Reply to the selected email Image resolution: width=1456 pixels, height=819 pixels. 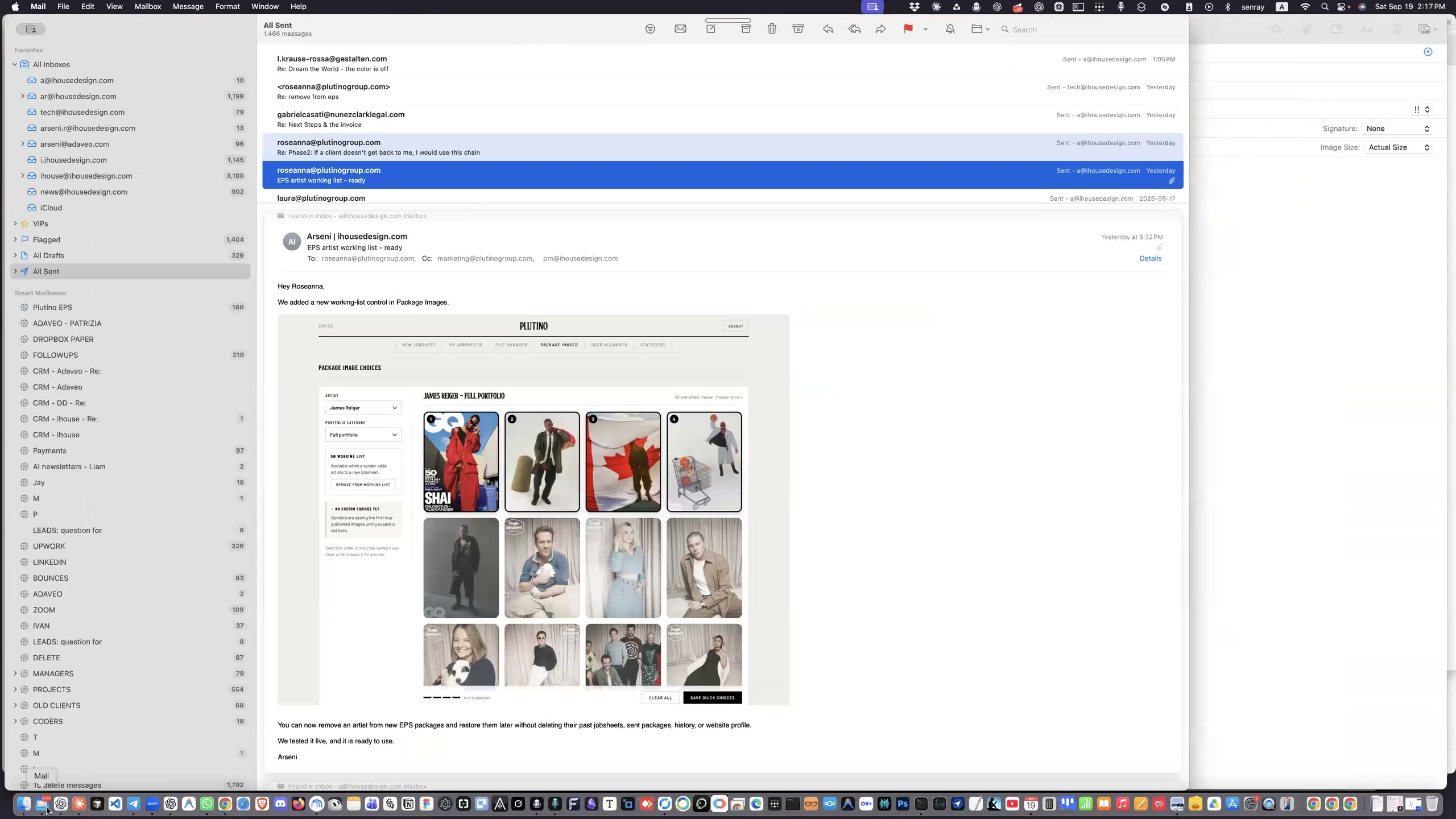click(x=828, y=29)
